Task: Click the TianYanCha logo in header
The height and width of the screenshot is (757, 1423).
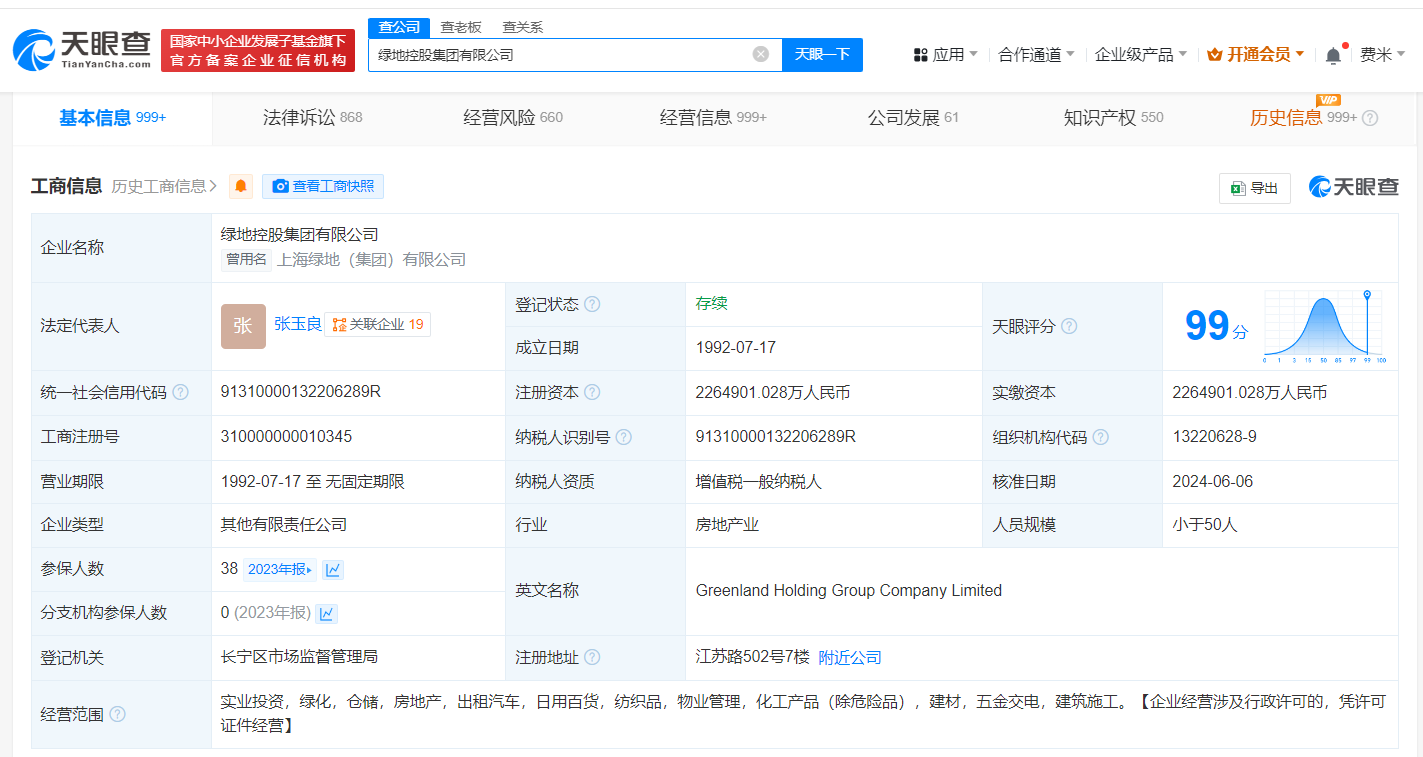Action: [82, 50]
